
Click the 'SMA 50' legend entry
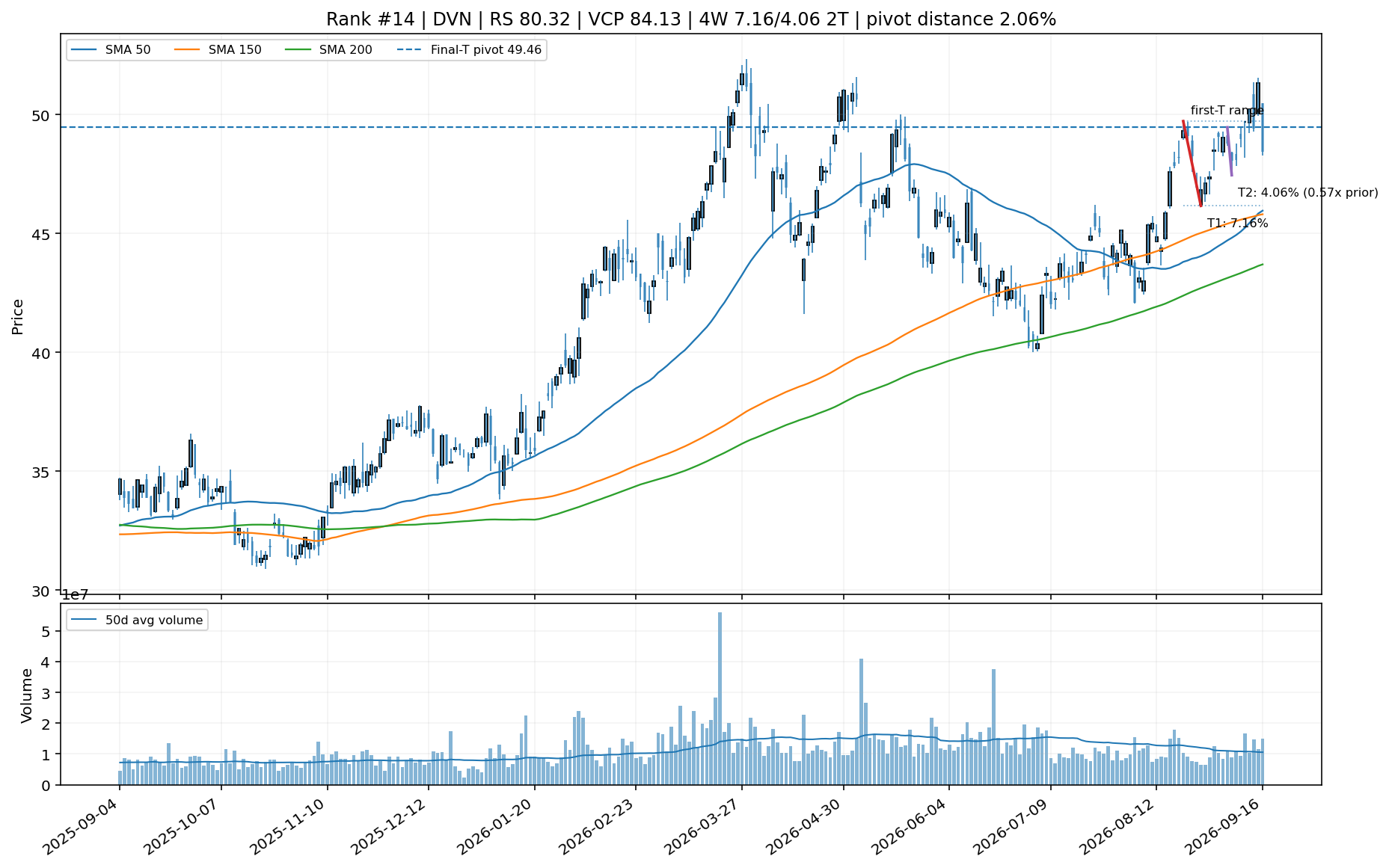(x=110, y=50)
